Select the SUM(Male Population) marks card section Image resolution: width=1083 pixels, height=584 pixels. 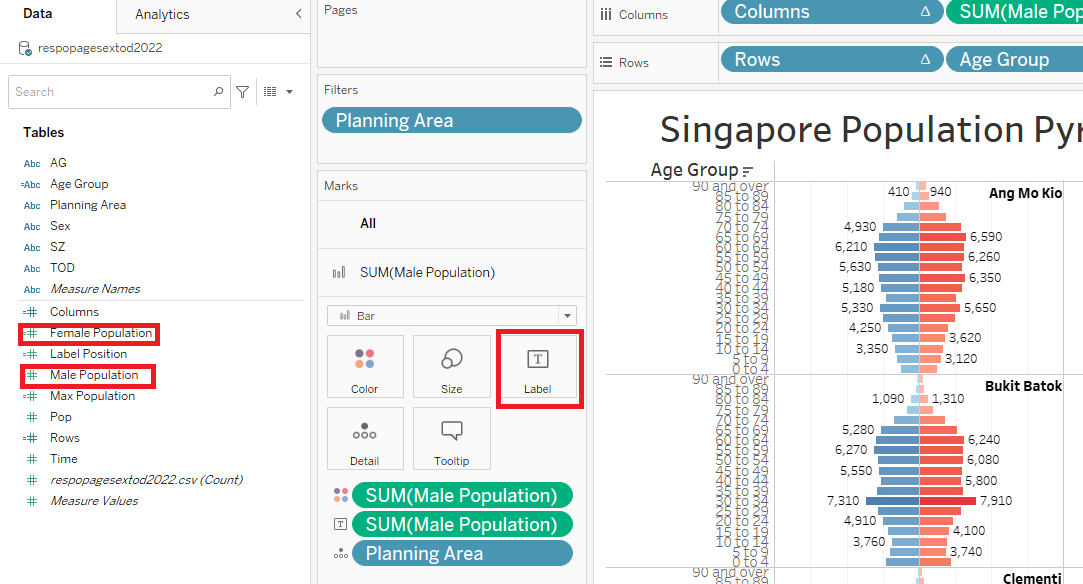point(427,272)
